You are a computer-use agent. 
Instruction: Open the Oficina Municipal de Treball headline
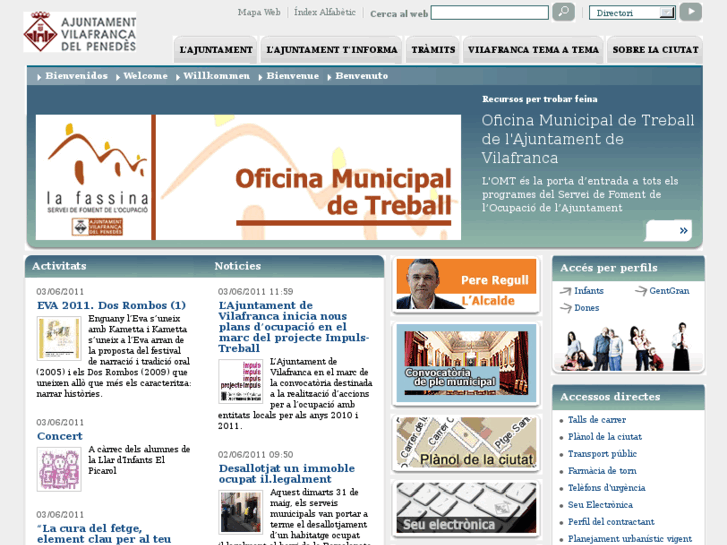587,139
